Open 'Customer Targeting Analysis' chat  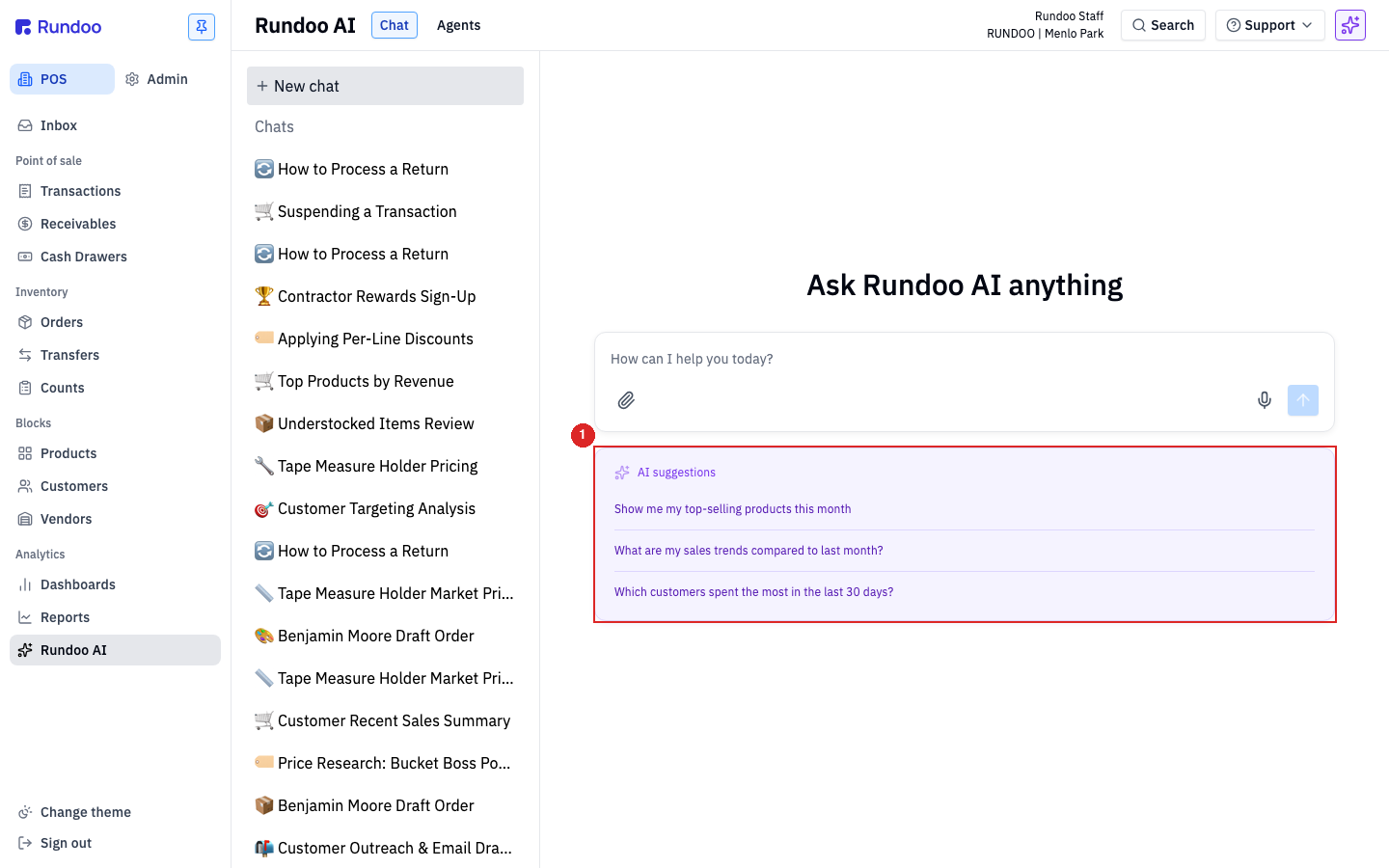385,508
